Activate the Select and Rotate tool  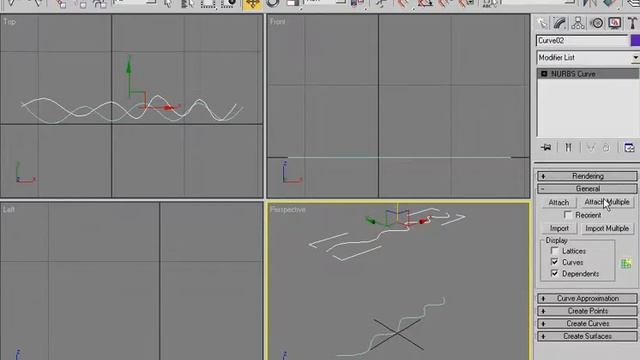pyautogui.click(x=273, y=4)
